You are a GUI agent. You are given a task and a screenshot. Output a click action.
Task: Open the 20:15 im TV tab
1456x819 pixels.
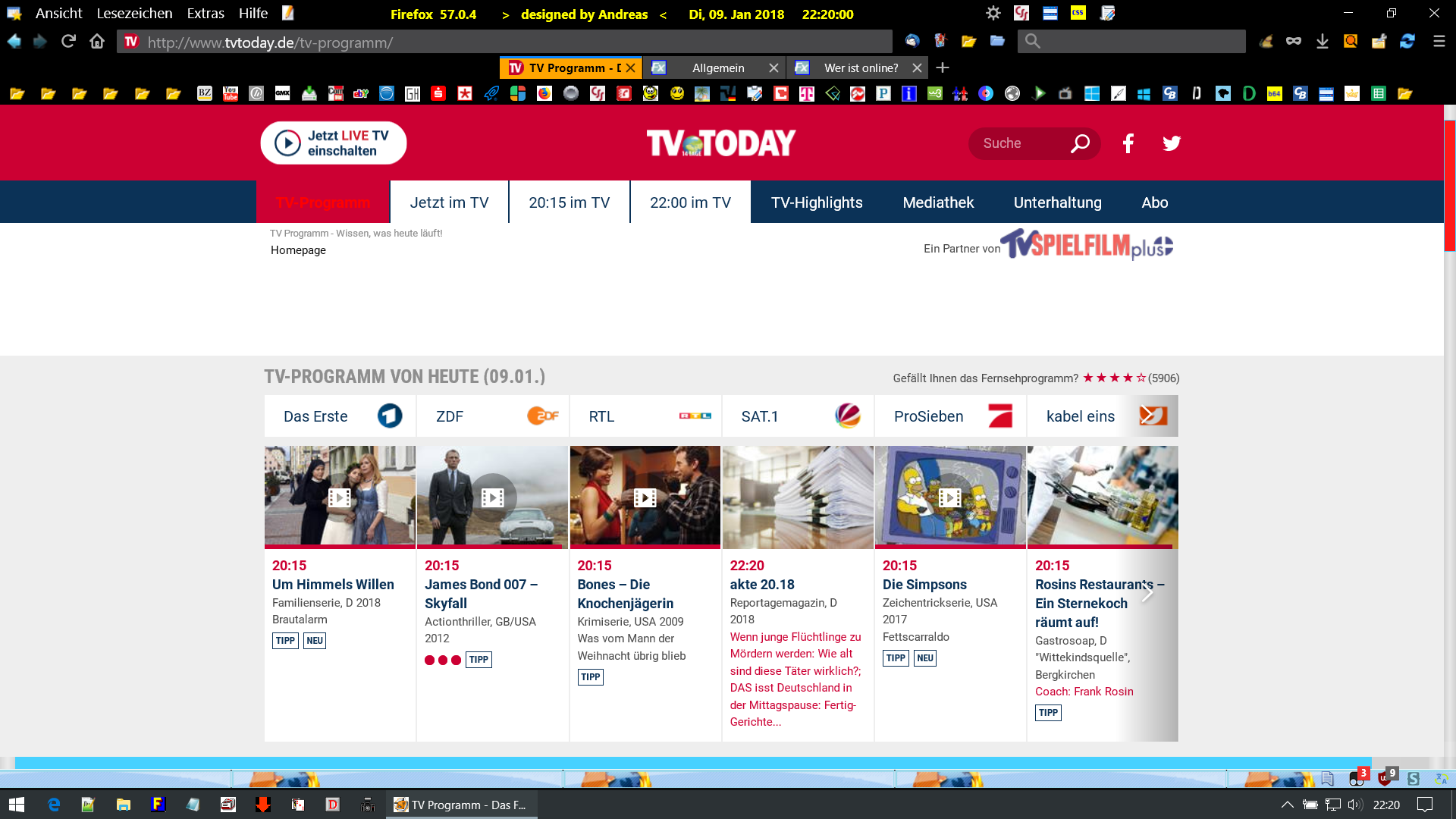coord(569,202)
